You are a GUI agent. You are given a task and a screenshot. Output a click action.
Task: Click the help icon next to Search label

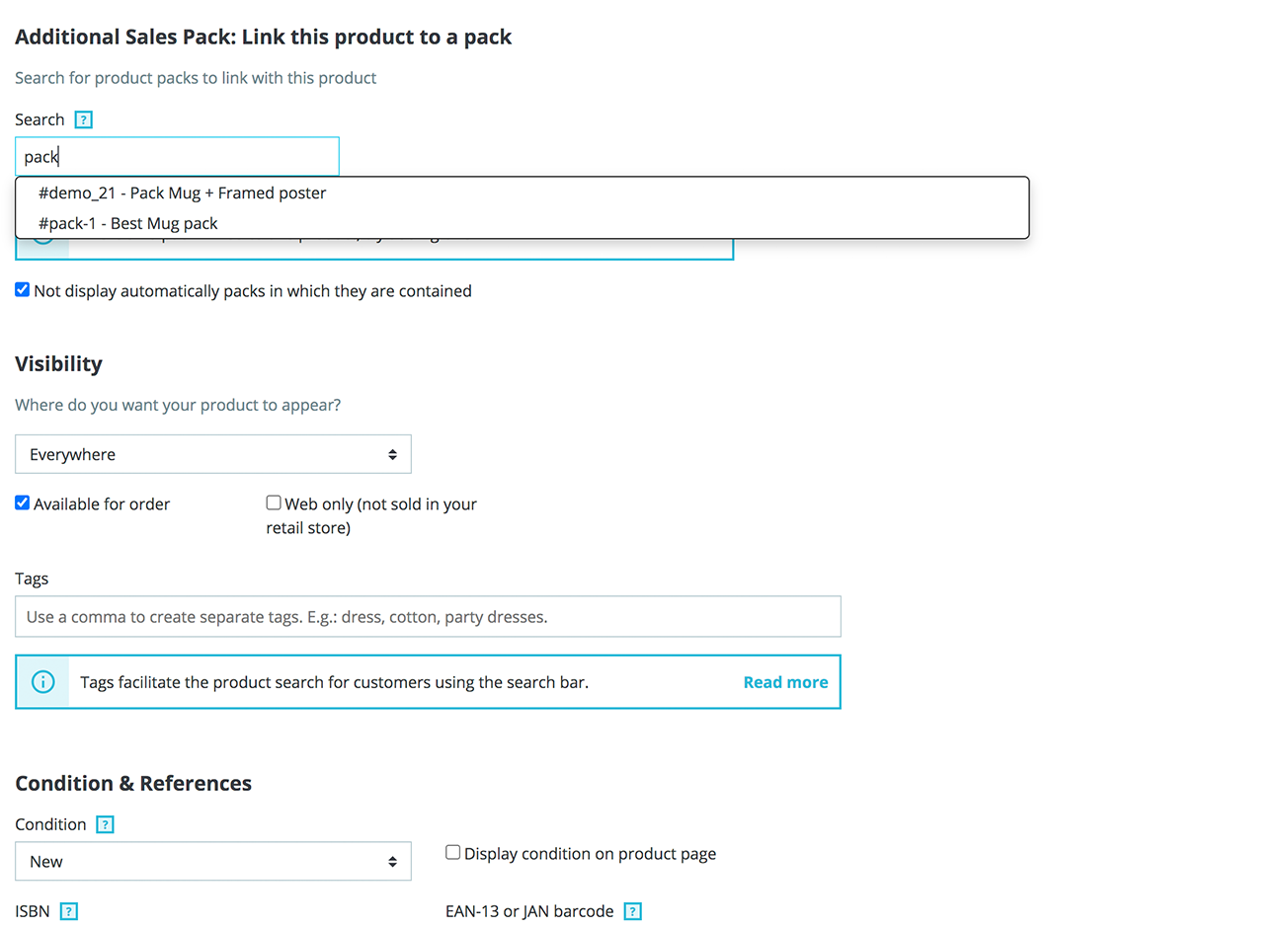(84, 119)
